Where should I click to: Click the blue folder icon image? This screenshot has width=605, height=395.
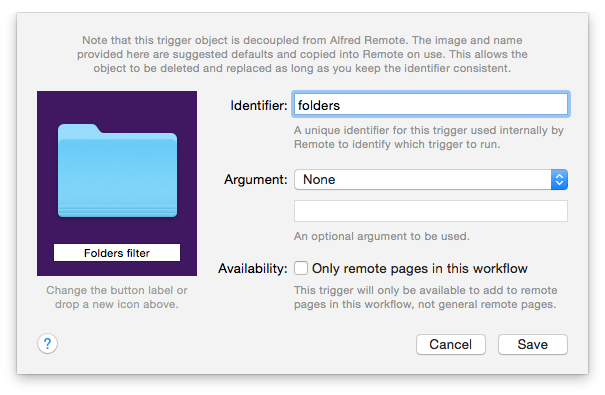pos(117,170)
